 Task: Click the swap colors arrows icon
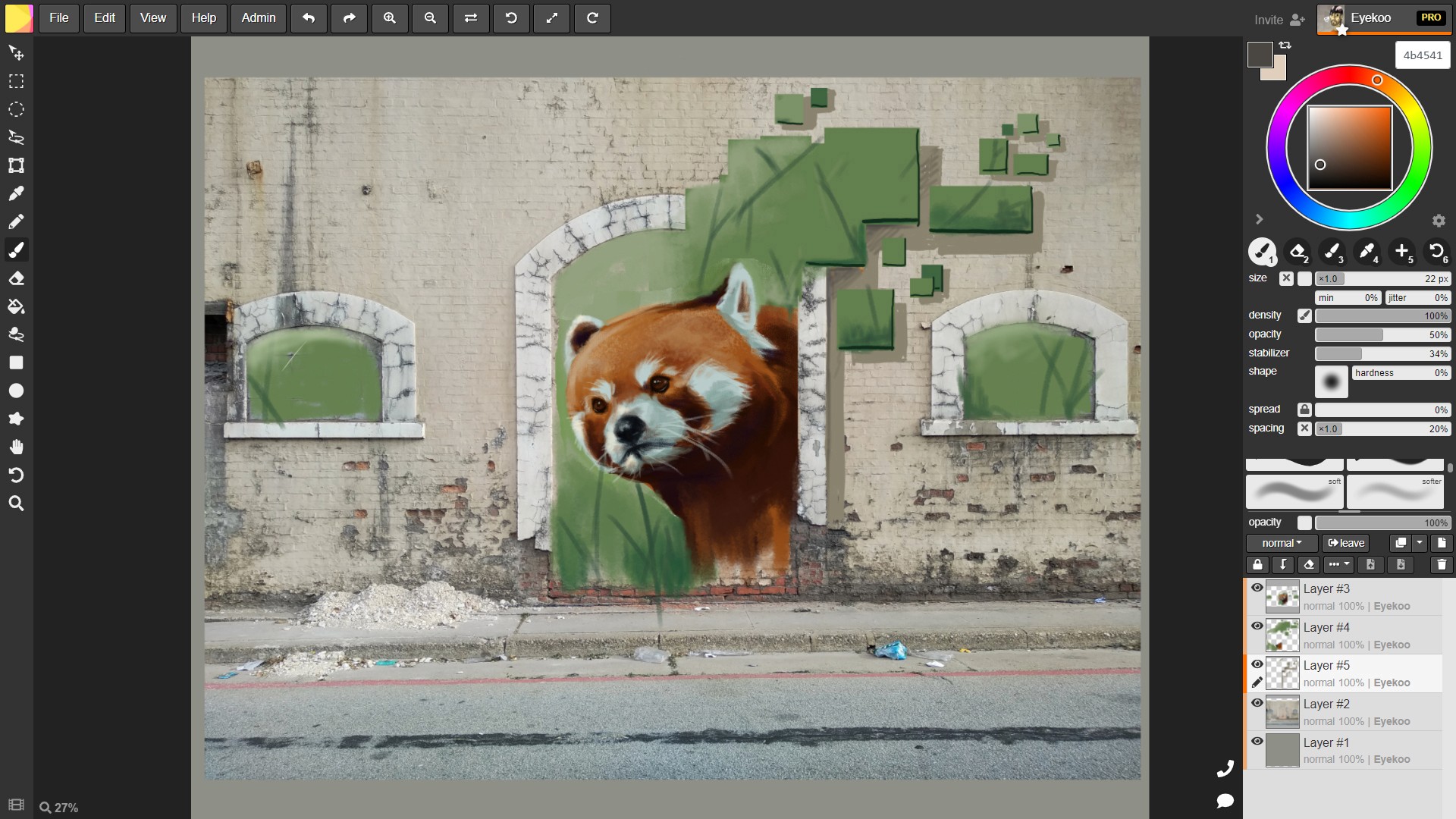pos(1285,45)
